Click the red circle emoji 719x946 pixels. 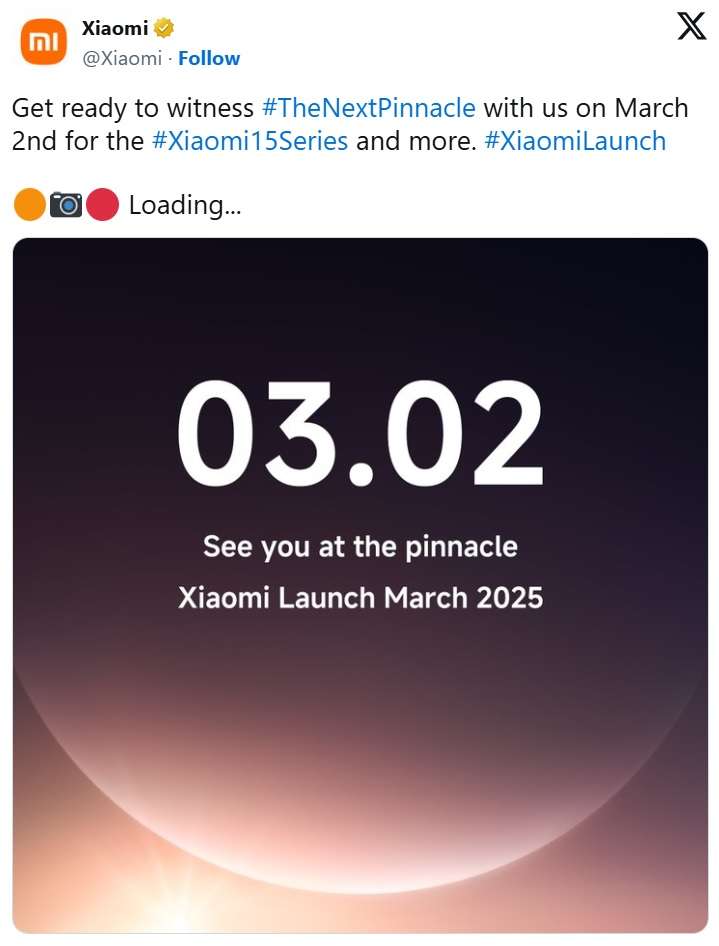(102, 205)
